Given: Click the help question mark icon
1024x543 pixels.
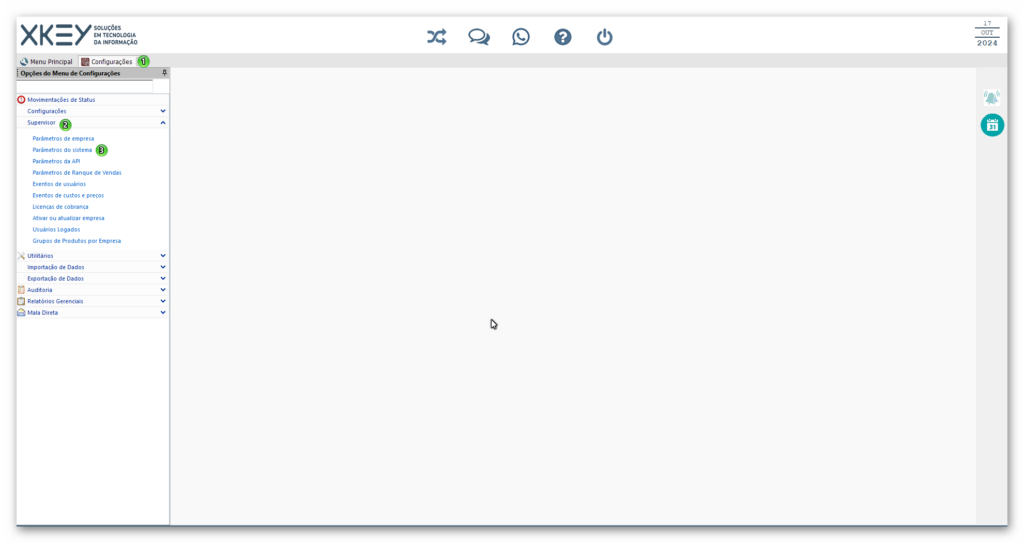Looking at the screenshot, I should coord(562,37).
